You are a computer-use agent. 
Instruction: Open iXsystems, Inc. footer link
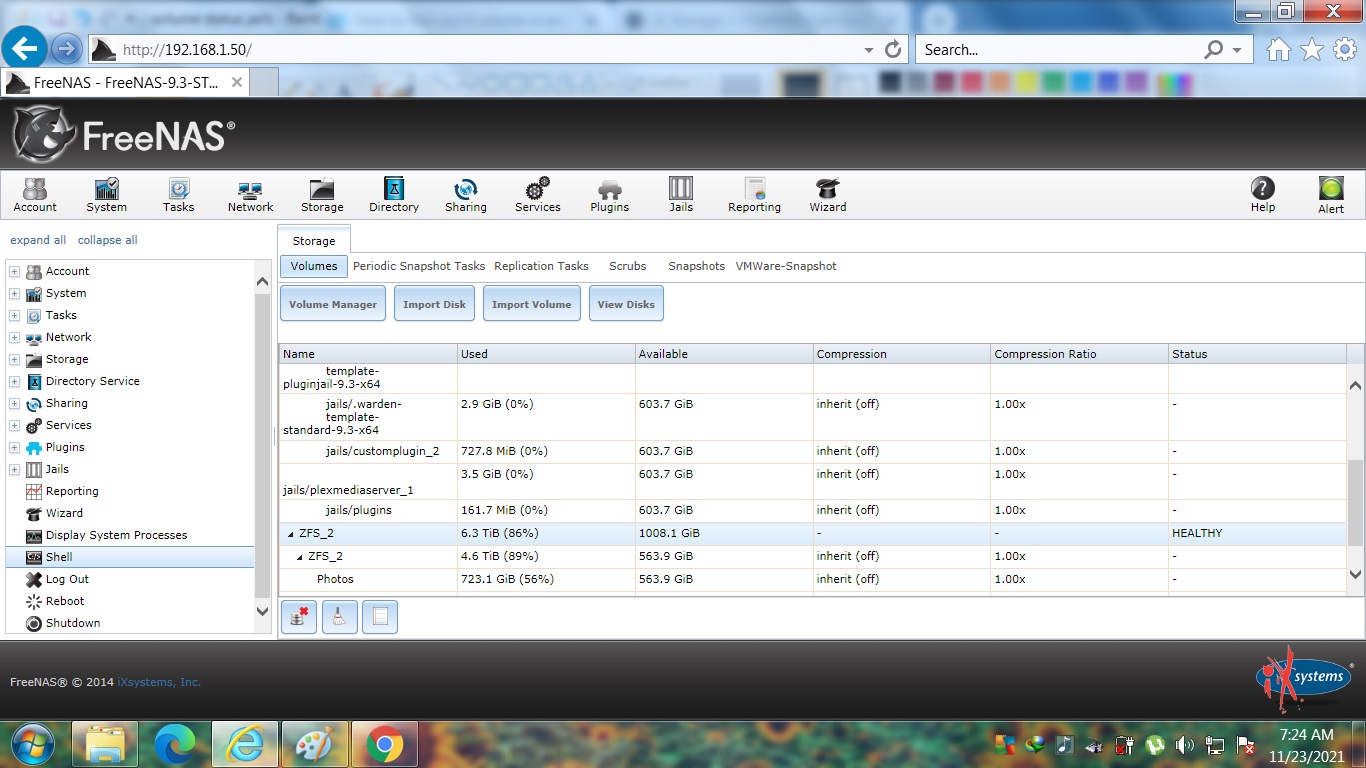click(159, 682)
